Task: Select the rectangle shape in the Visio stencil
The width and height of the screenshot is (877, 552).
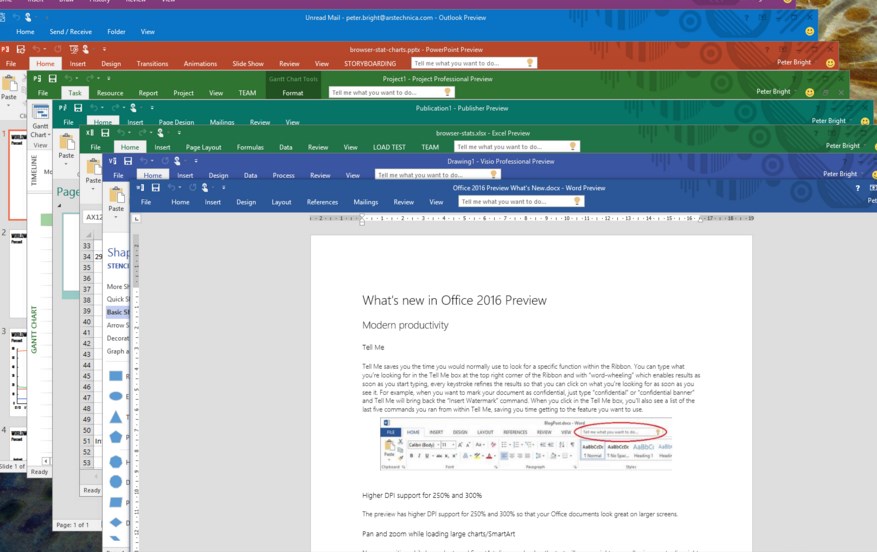Action: point(116,376)
